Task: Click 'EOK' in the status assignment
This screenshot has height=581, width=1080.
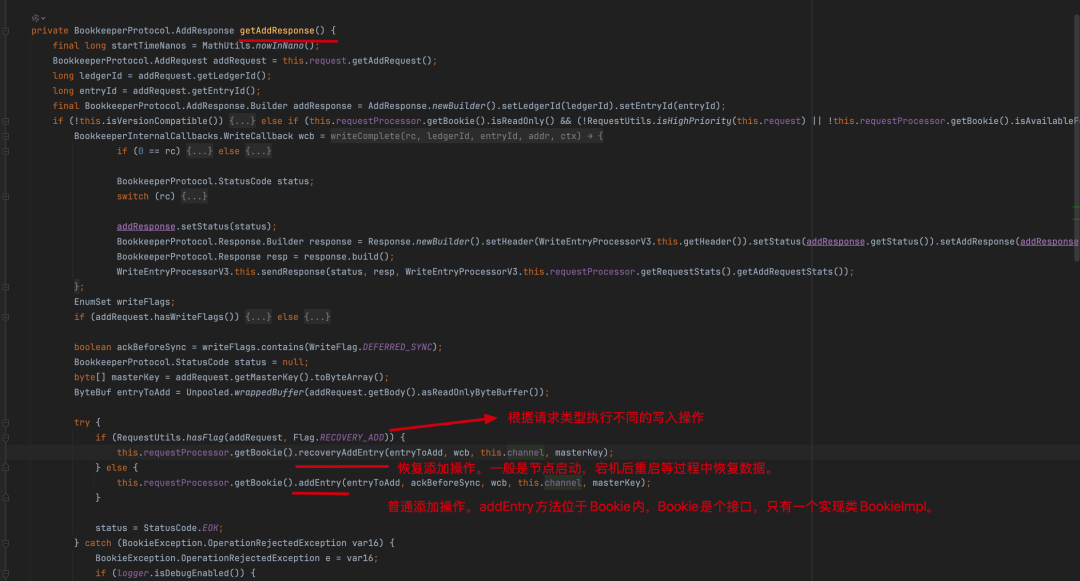Action: pos(210,528)
